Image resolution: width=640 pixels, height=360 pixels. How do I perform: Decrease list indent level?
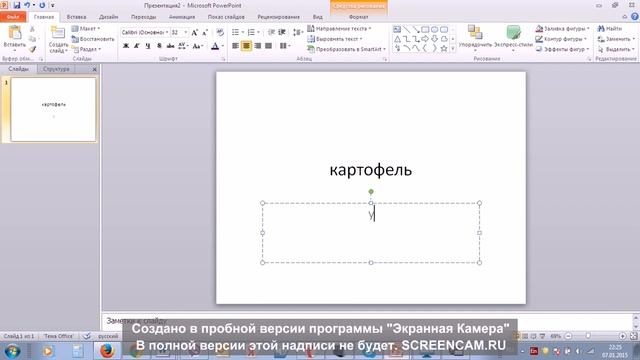(271, 32)
